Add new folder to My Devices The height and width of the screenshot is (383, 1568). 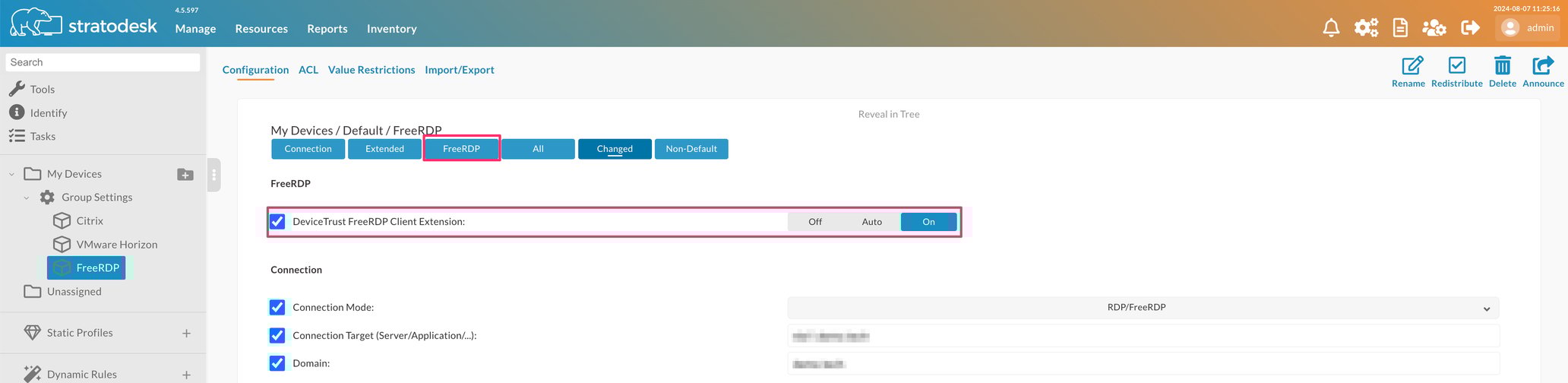185,175
